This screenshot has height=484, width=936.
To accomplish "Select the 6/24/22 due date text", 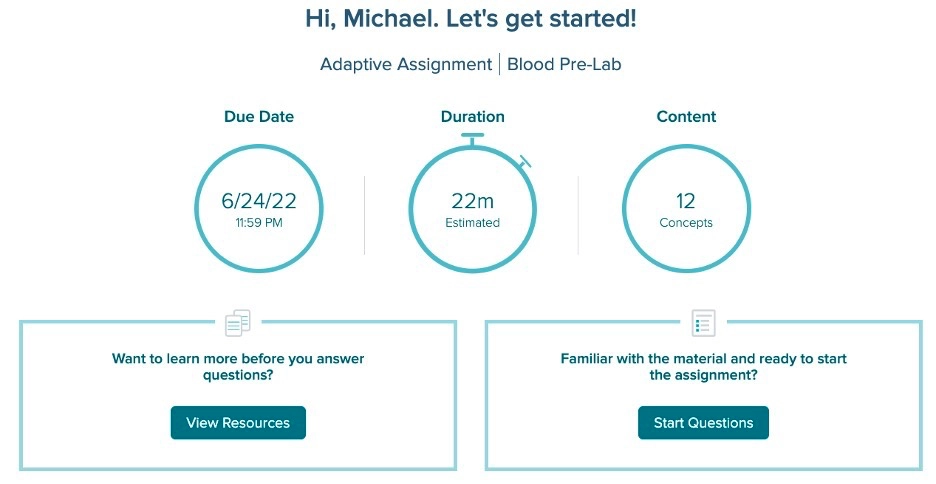I will coord(259,201).
